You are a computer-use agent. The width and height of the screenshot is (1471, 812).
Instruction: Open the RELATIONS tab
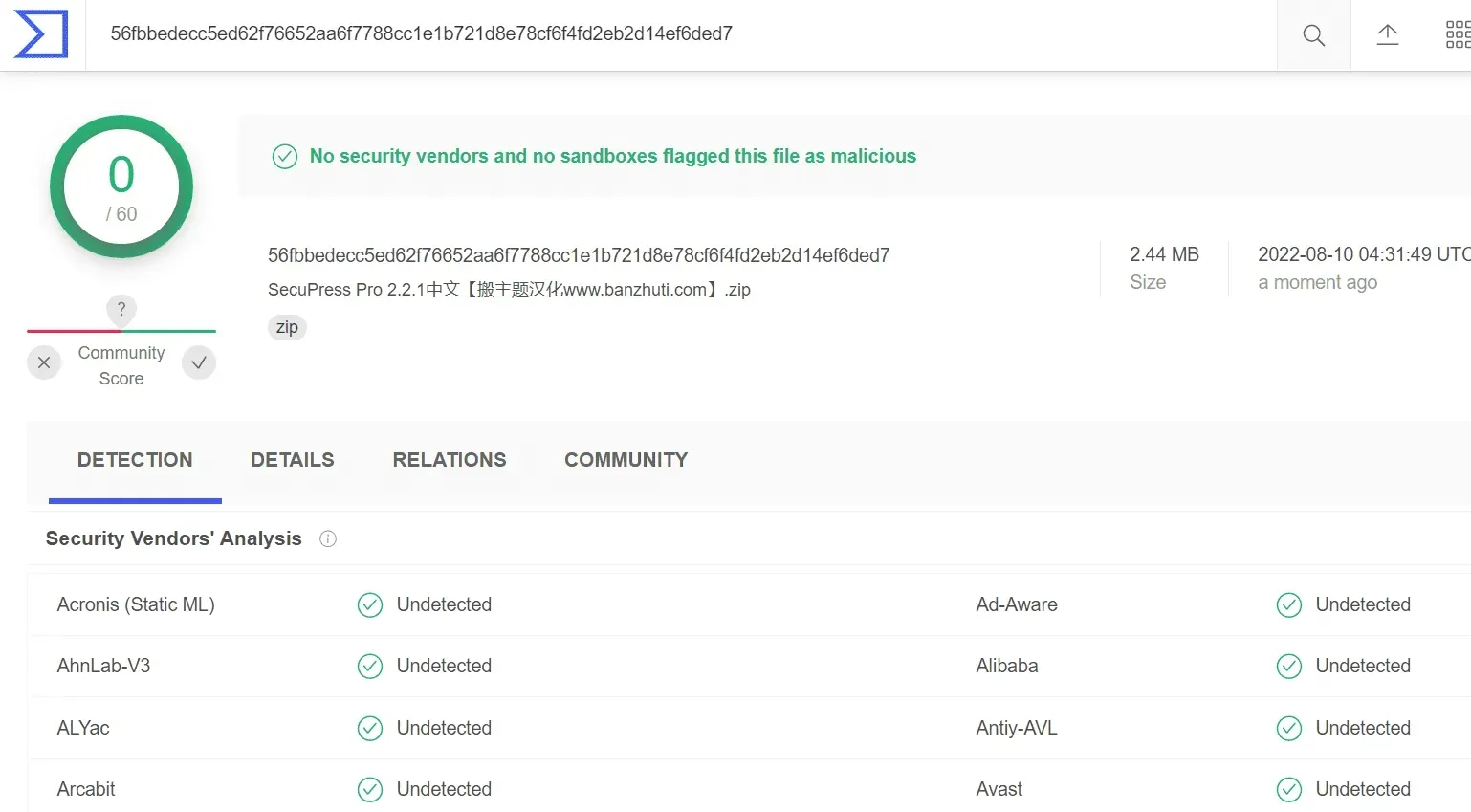pos(450,460)
